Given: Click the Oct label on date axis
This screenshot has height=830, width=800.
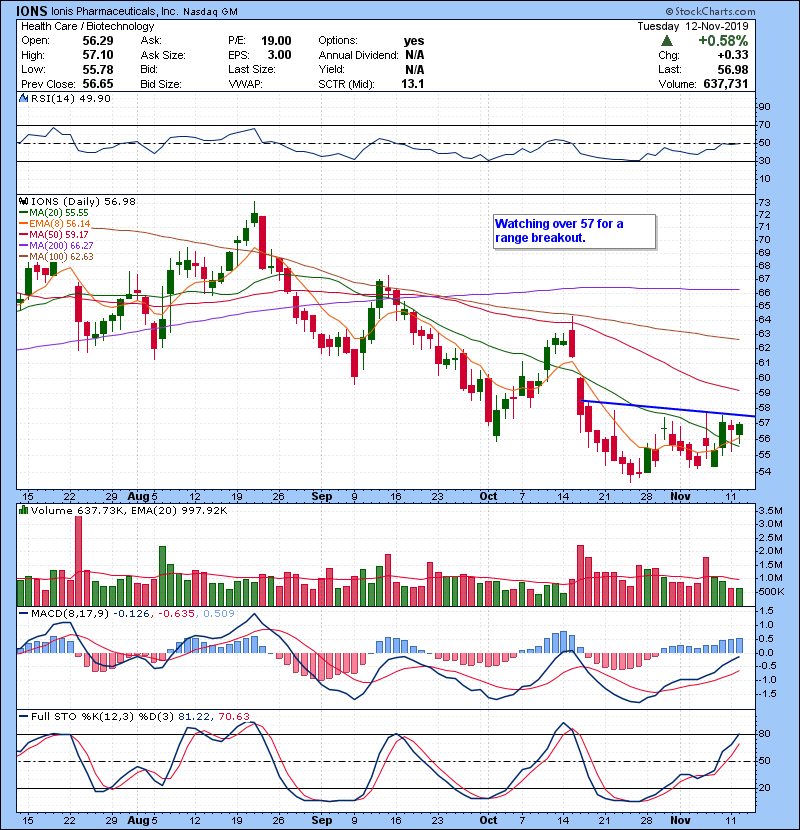Looking at the screenshot, I should pyautogui.click(x=487, y=497).
